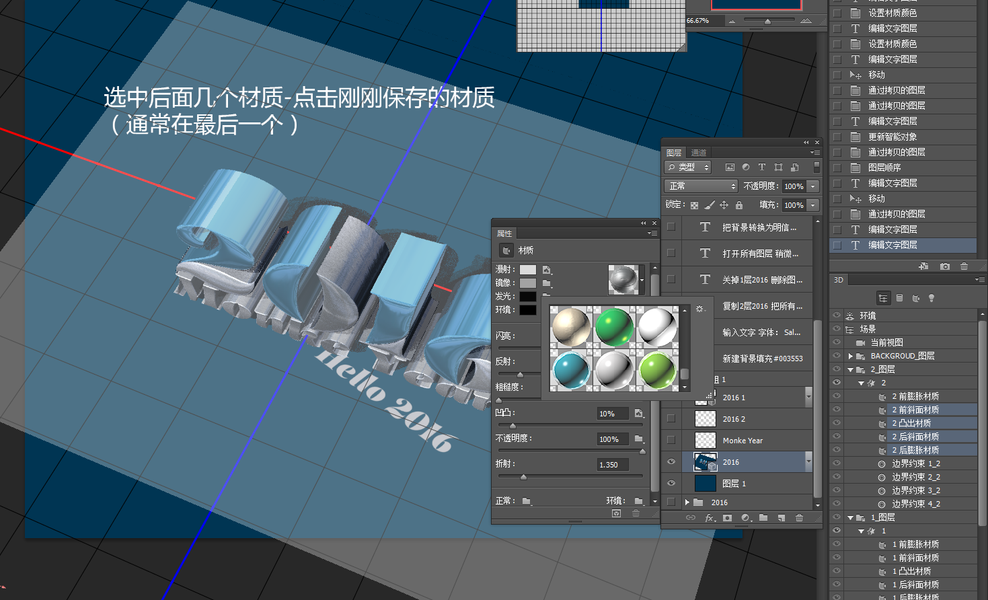Filter layers by shape layer icon

tap(778, 167)
